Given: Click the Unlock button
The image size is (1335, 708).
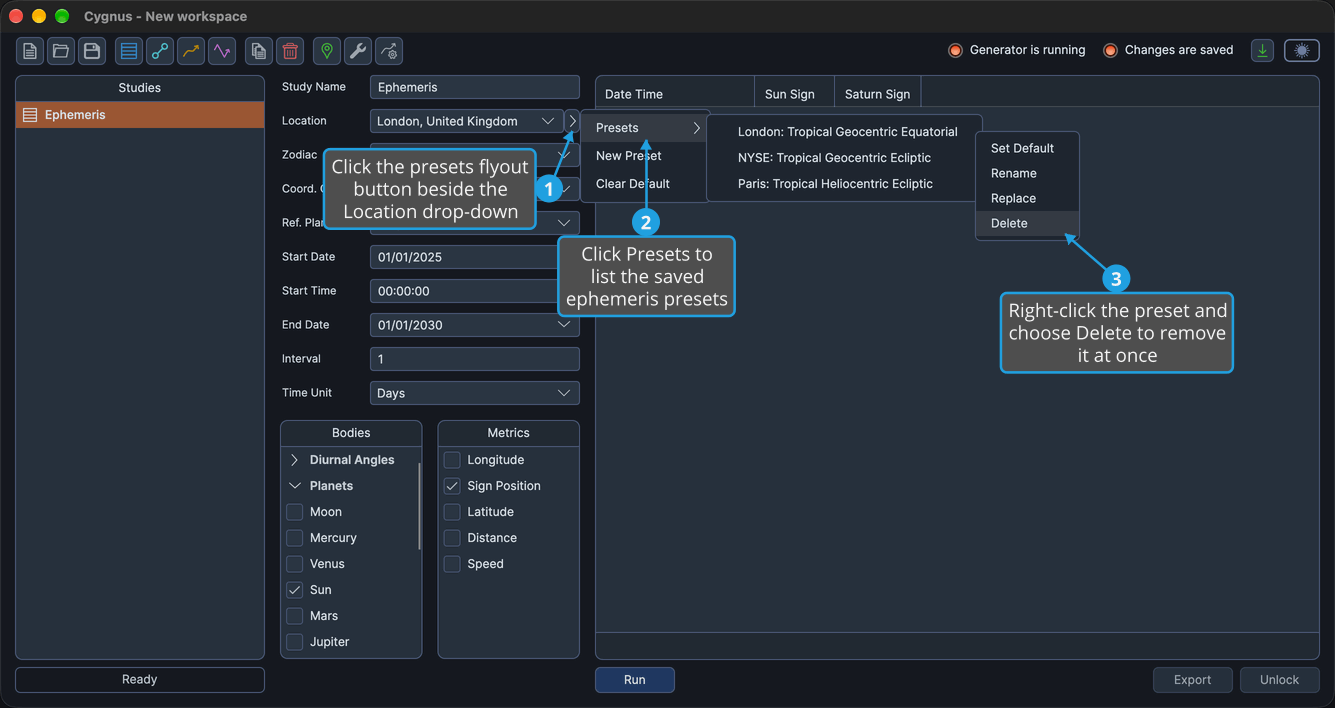Looking at the screenshot, I should click(x=1279, y=680).
